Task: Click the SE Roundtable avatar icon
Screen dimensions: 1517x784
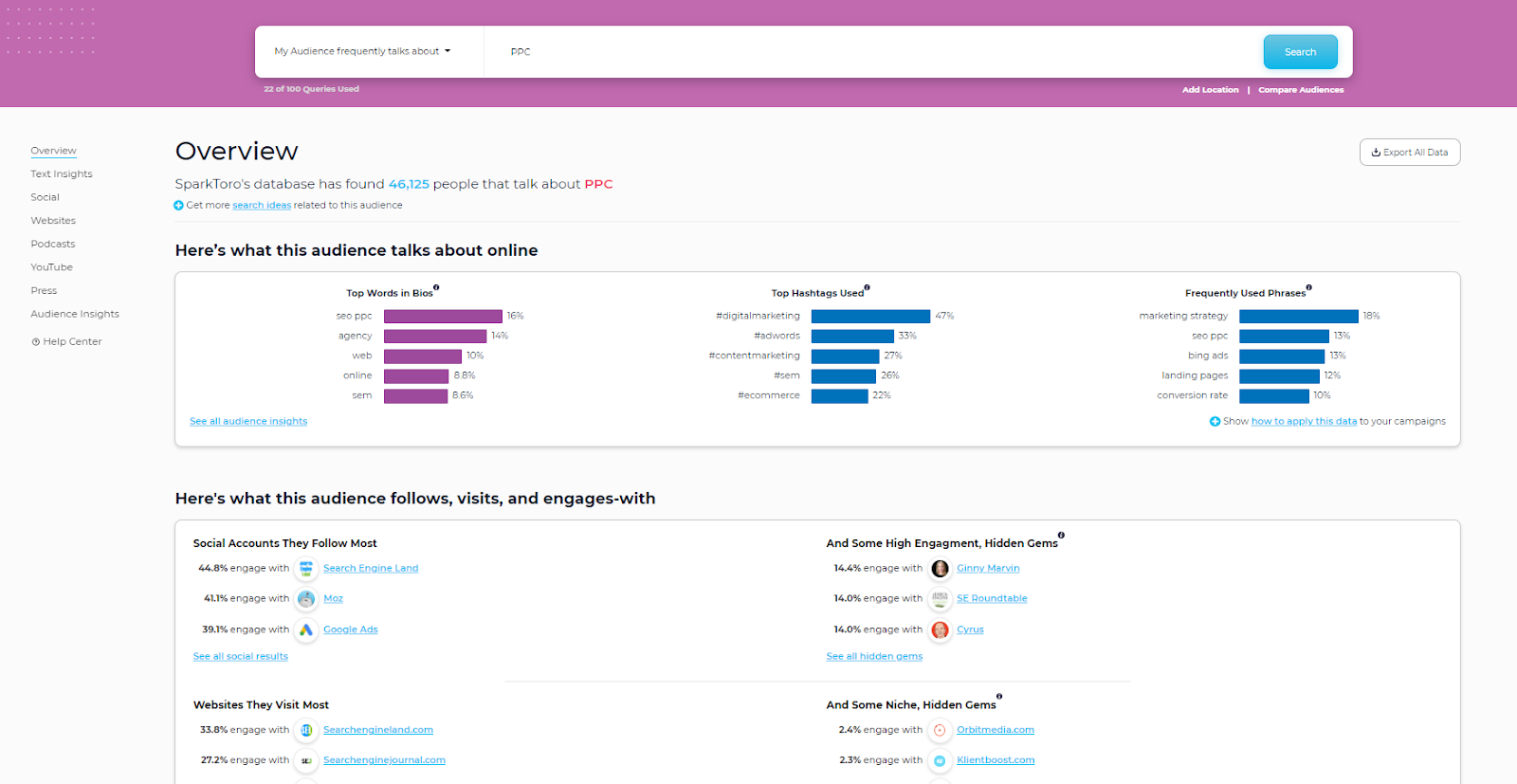Action: (x=940, y=599)
